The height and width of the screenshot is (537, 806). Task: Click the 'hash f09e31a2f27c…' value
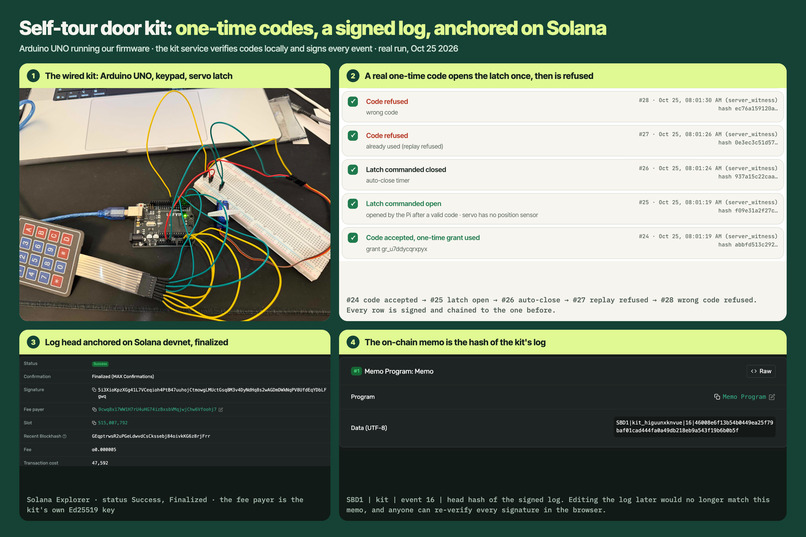point(748,210)
